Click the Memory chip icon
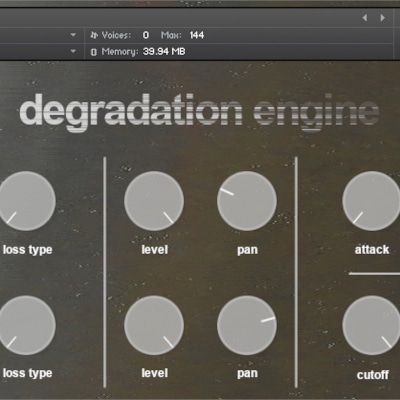 [94, 52]
